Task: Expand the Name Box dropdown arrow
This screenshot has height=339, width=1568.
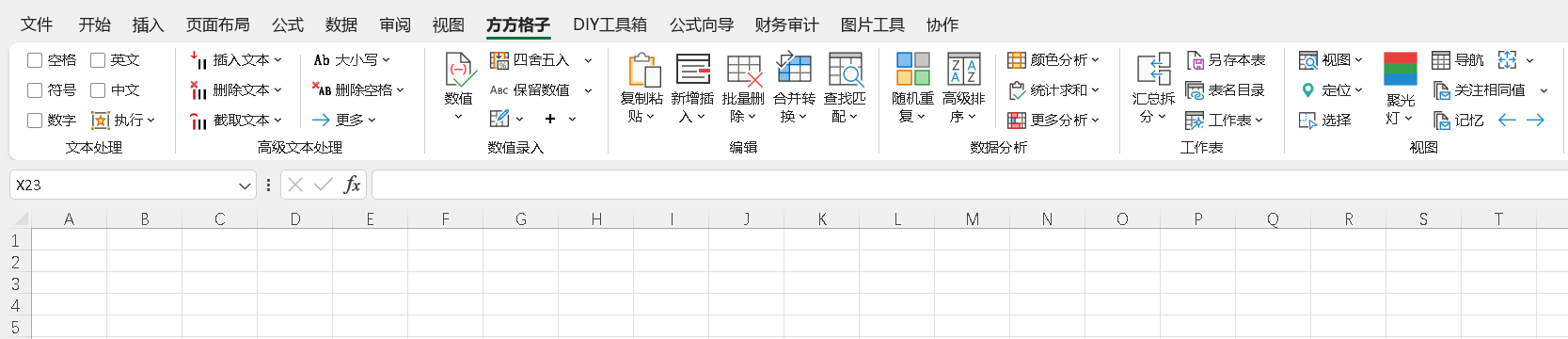Action: pyautogui.click(x=245, y=186)
